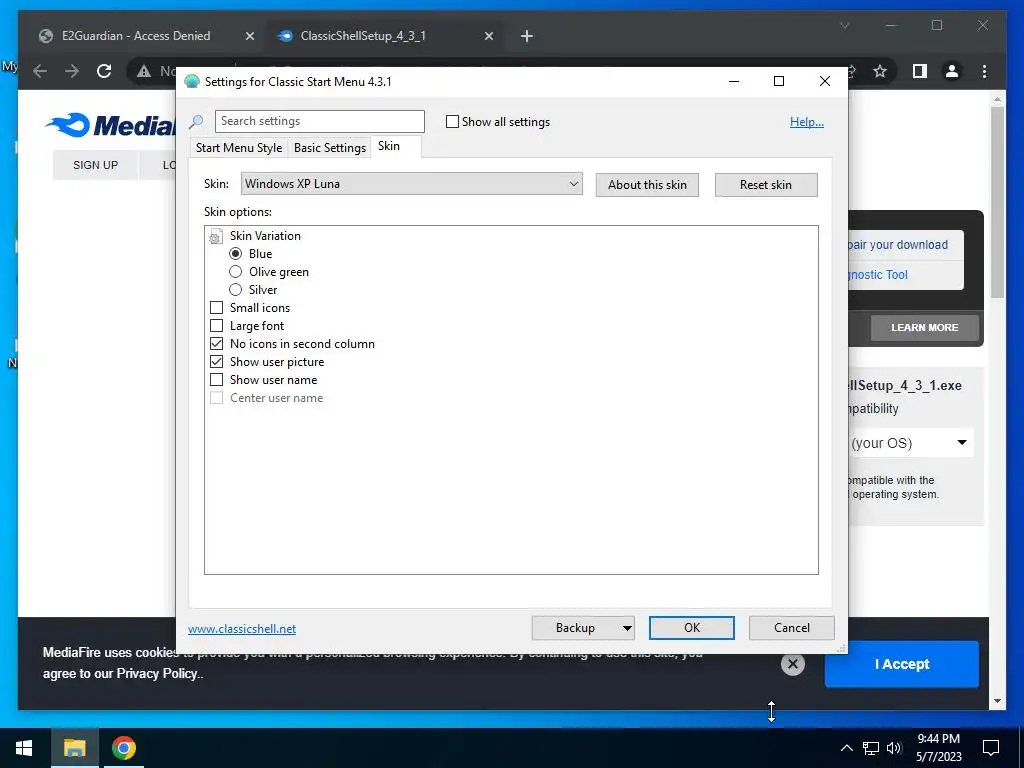Click the Diagnostic Tool link on MediaFire page

pyautogui.click(x=878, y=275)
